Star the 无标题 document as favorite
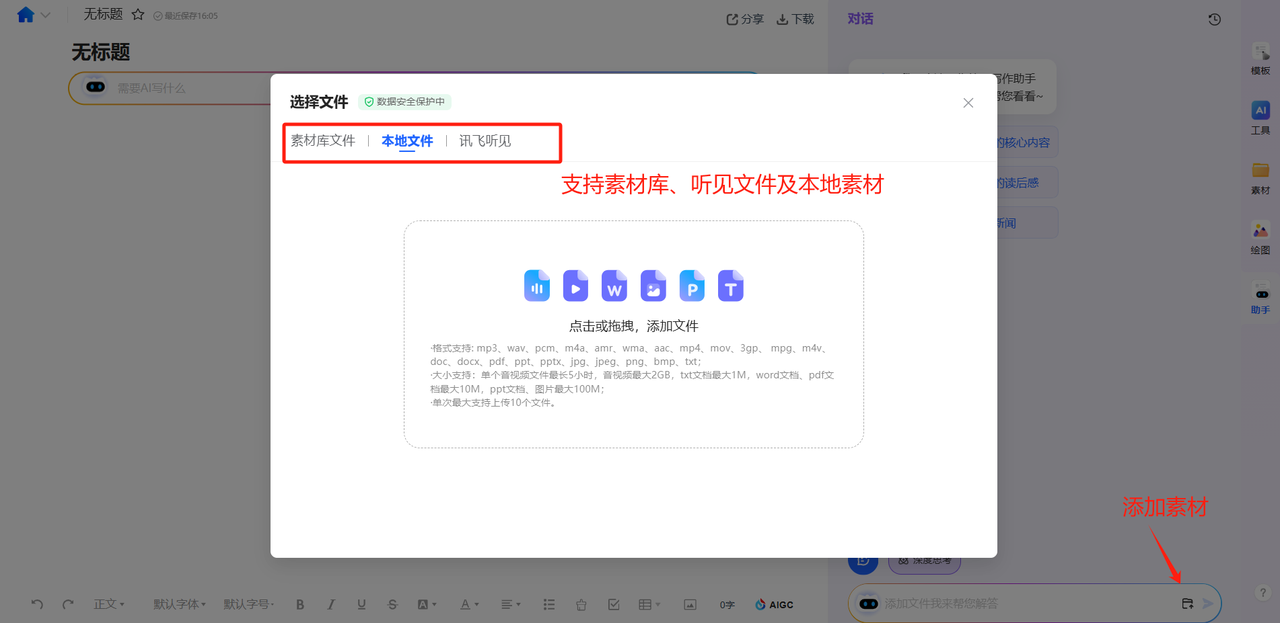The width and height of the screenshot is (1280, 623). [138, 15]
